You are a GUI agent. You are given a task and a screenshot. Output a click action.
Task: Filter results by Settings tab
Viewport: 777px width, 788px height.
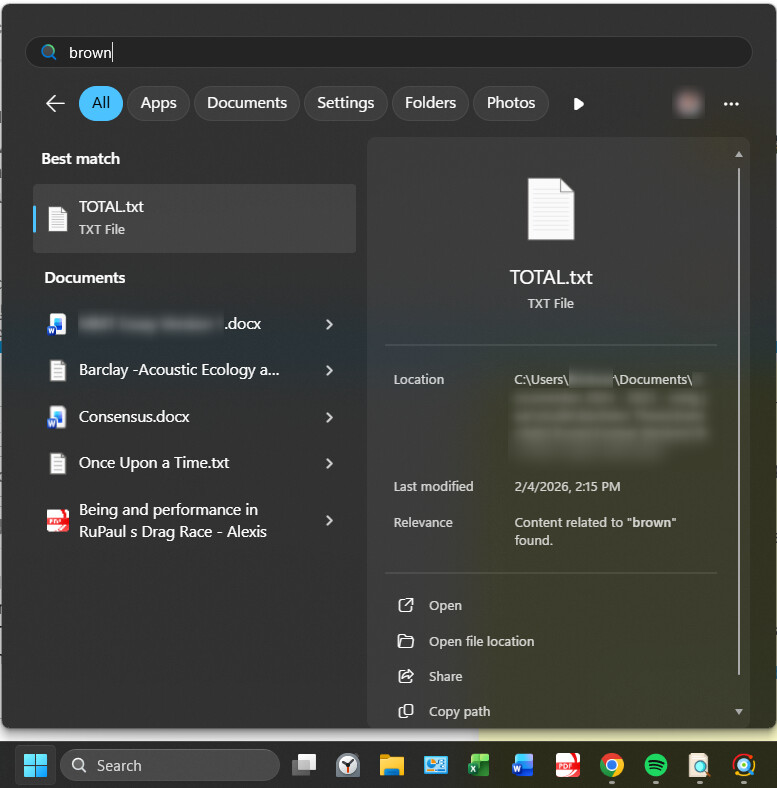[345, 103]
